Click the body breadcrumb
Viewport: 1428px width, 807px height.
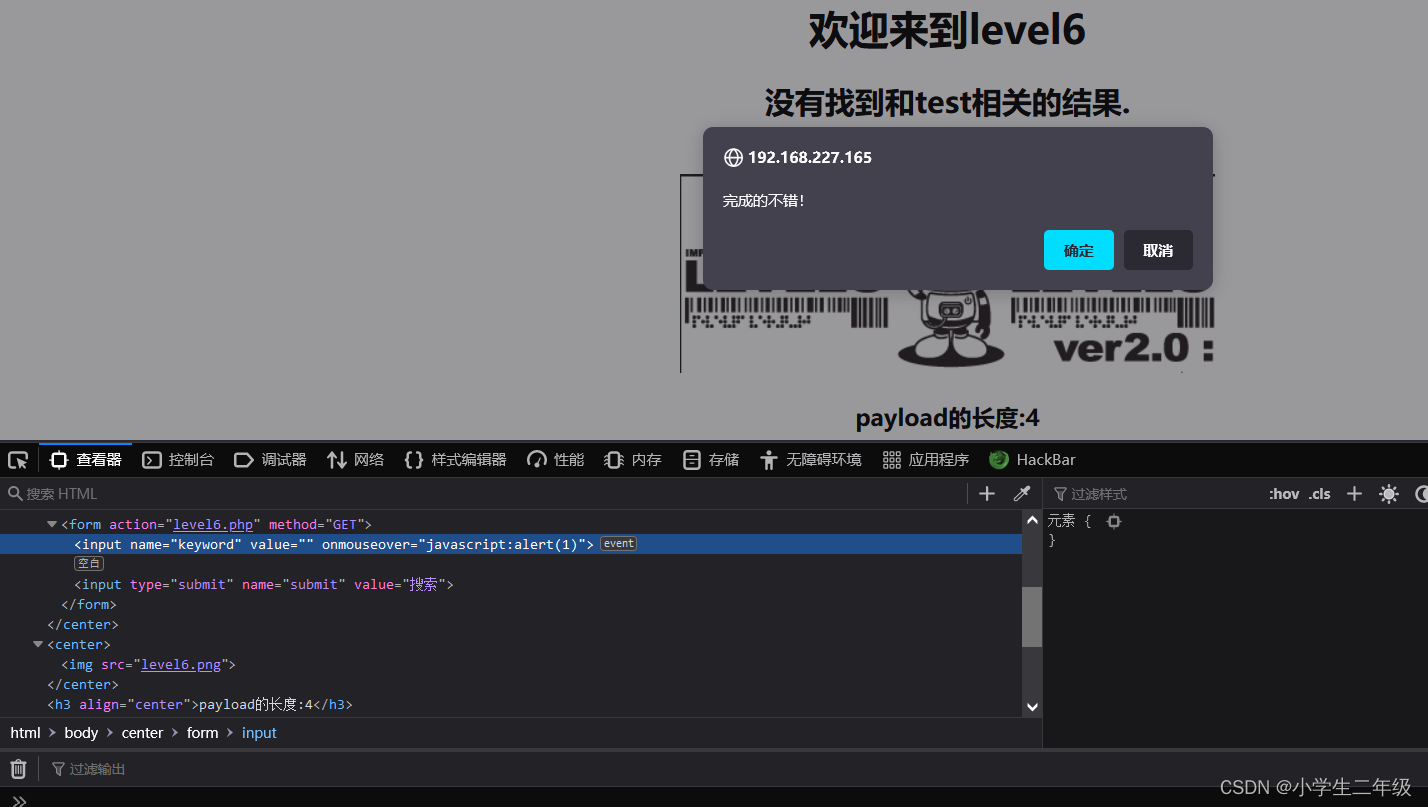pyautogui.click(x=81, y=733)
